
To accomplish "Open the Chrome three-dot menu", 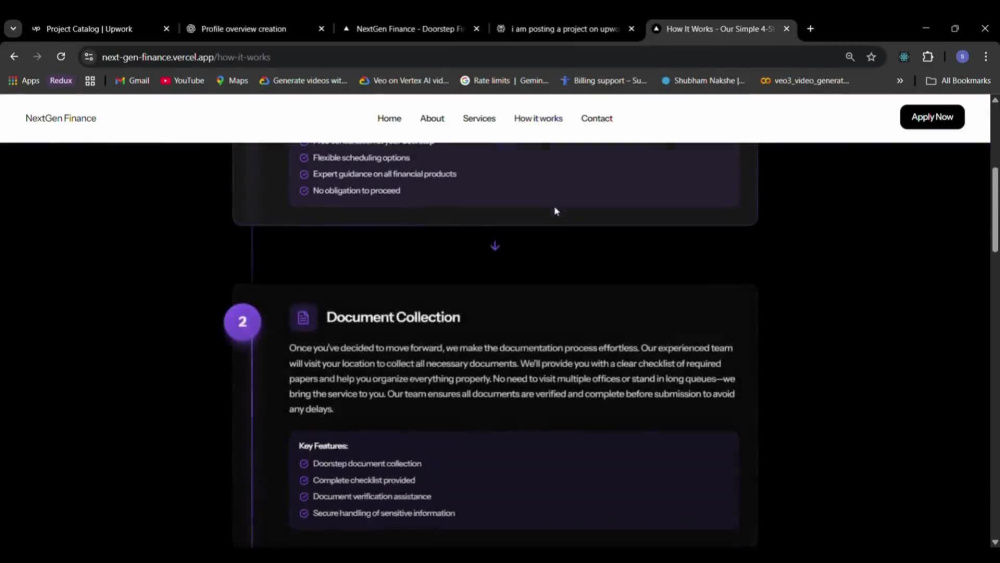I will coord(985,57).
